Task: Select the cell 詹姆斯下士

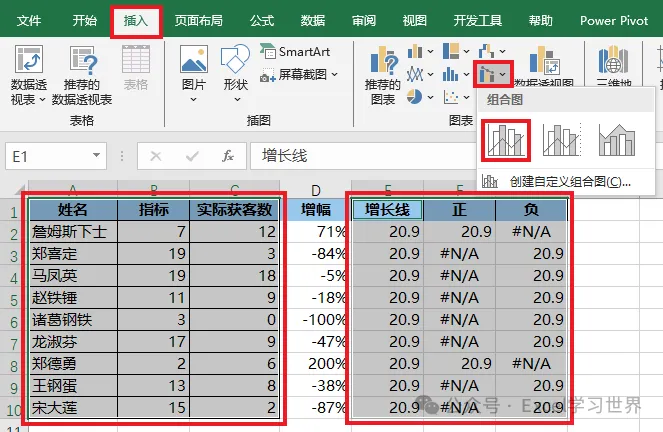Action: 73,232
